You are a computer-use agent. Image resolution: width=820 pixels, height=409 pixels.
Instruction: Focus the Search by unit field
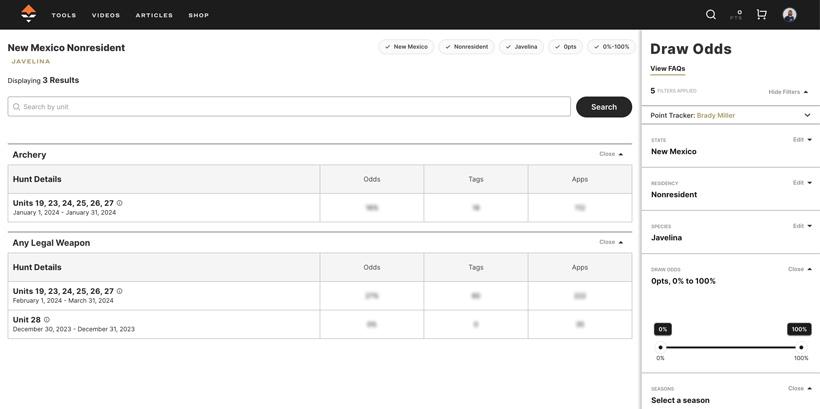[x=290, y=107]
